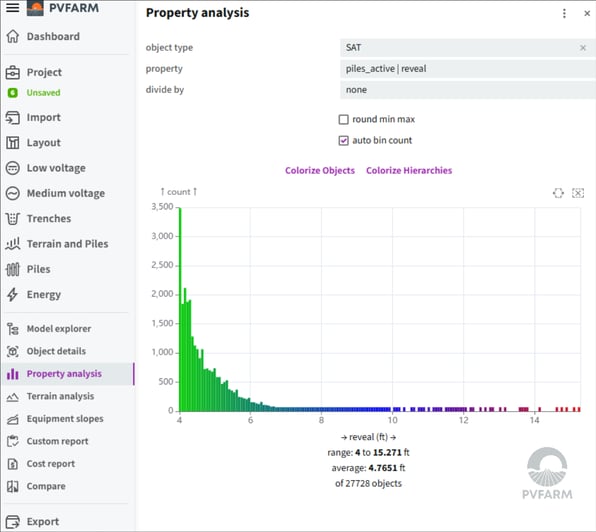The height and width of the screenshot is (532, 596).
Task: Click the PVFARM logo icon
Action: (35, 8)
